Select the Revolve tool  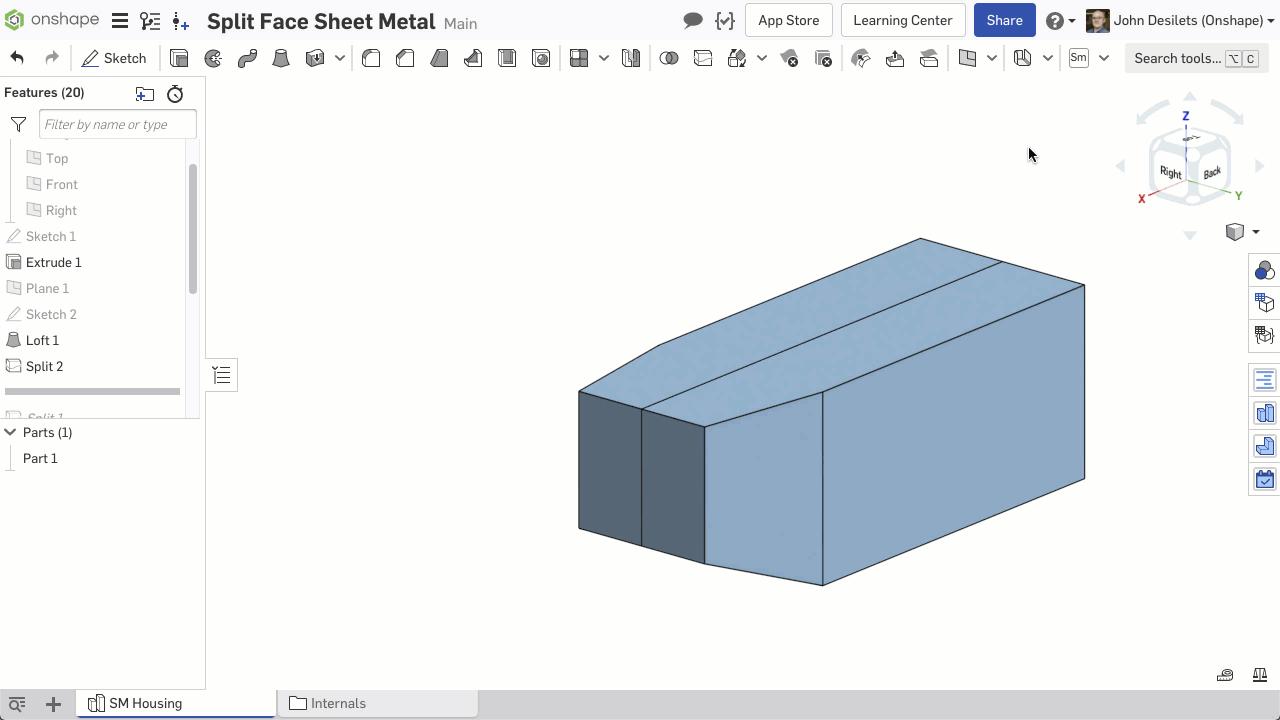213,58
